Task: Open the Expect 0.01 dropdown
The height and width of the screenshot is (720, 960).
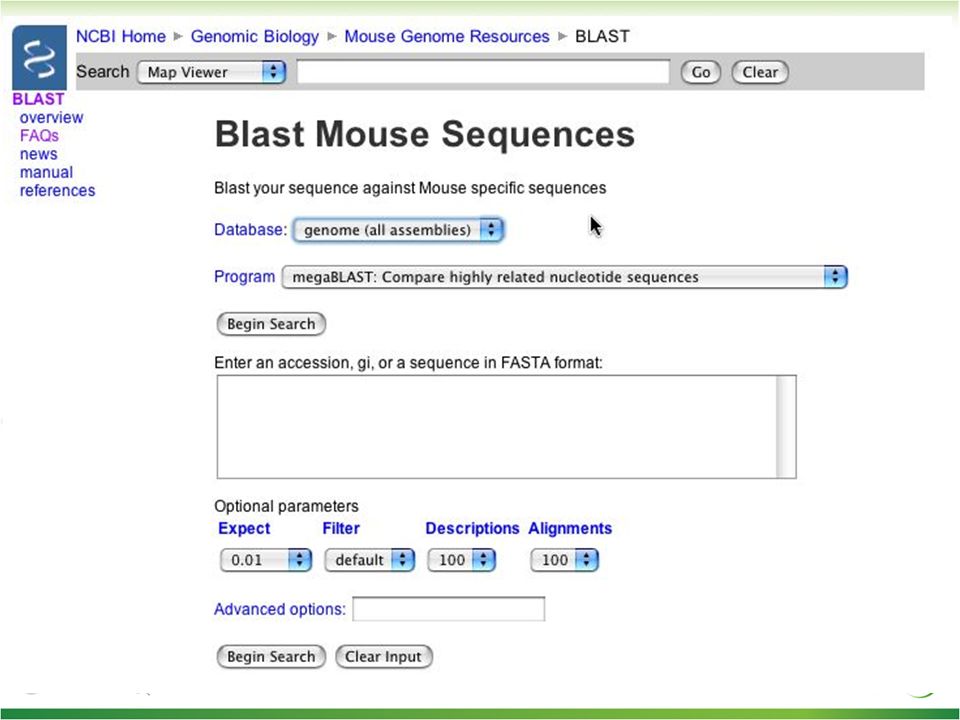Action: [266, 560]
